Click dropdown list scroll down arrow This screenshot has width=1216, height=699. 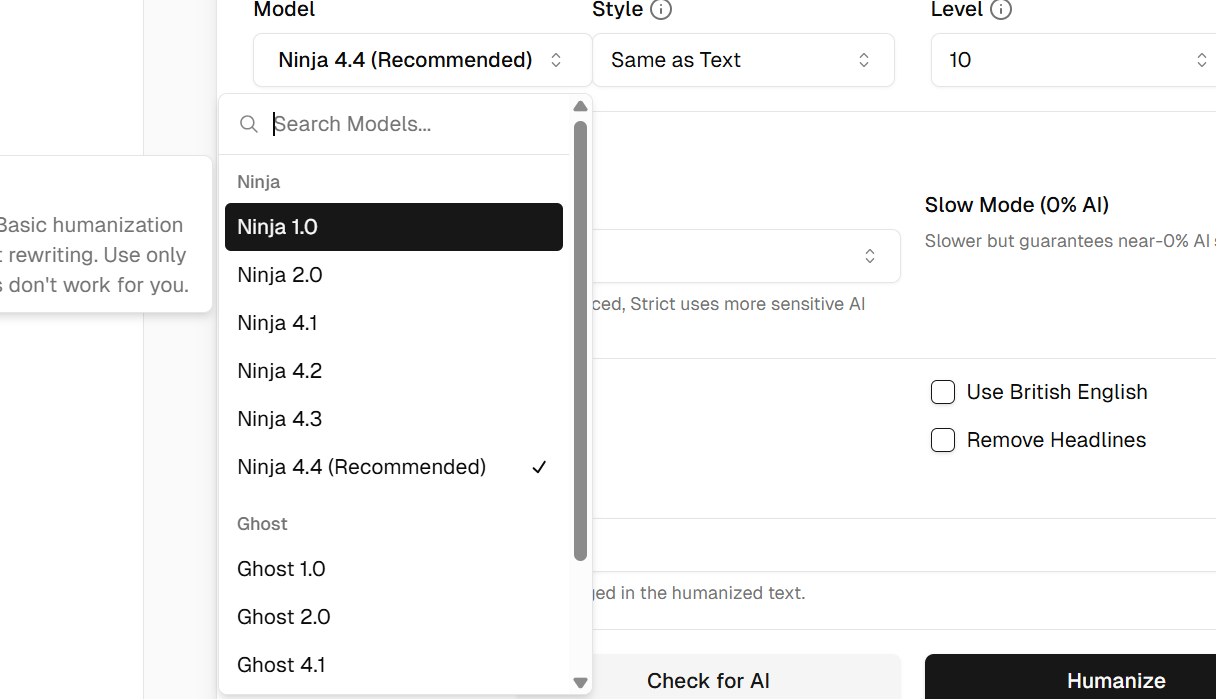point(580,683)
